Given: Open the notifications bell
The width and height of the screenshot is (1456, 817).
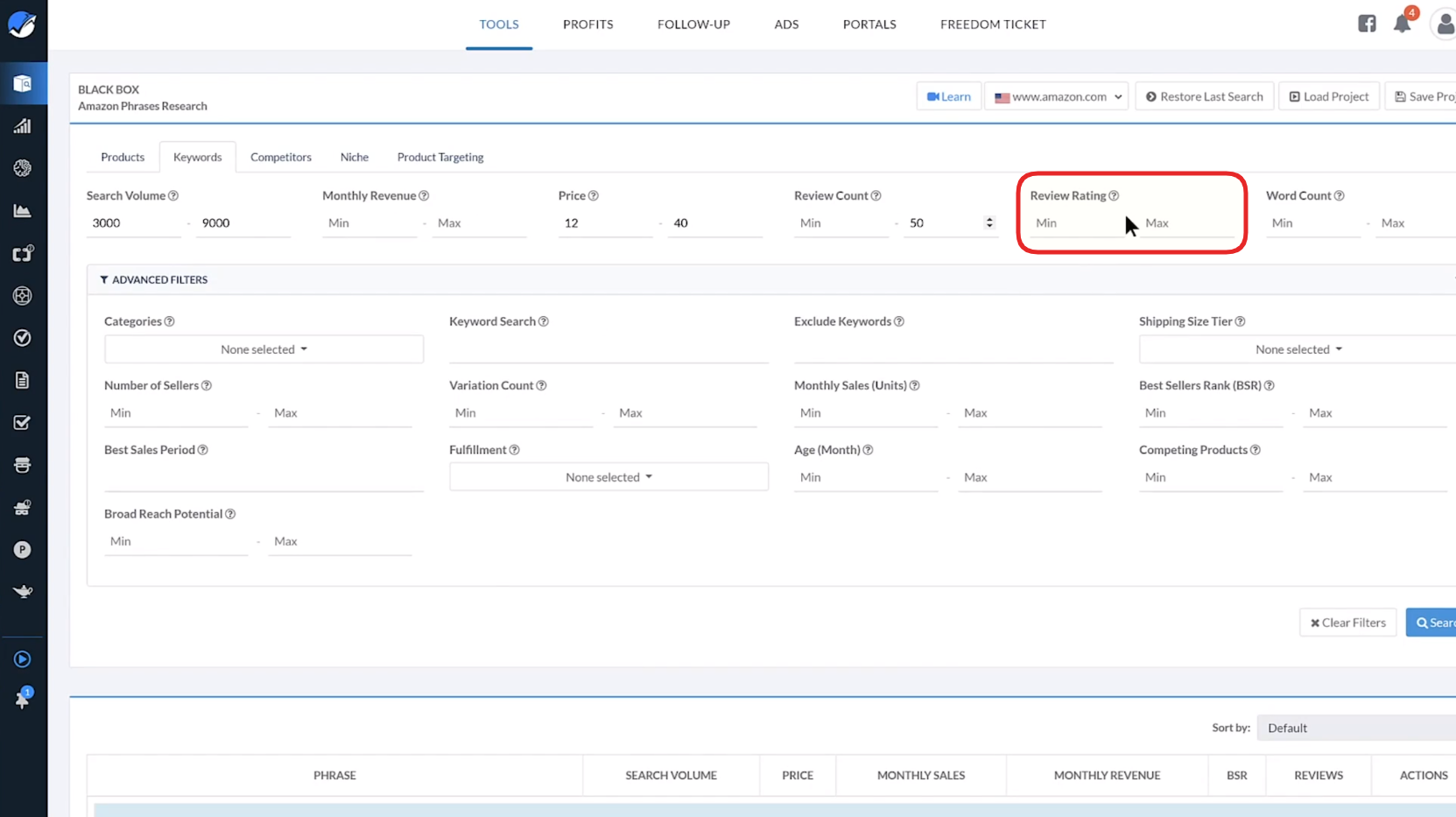Looking at the screenshot, I should pos(1403,24).
